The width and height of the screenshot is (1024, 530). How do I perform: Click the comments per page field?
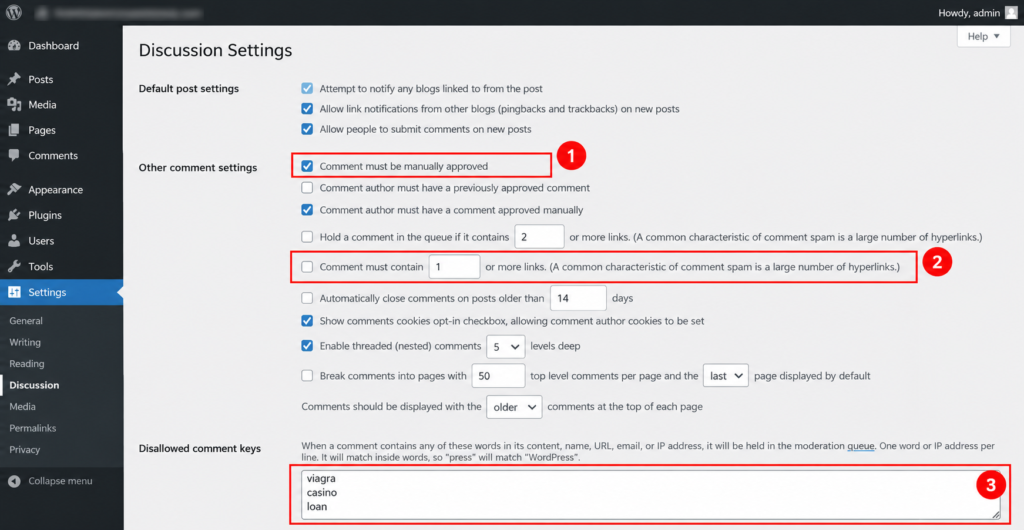[498, 376]
